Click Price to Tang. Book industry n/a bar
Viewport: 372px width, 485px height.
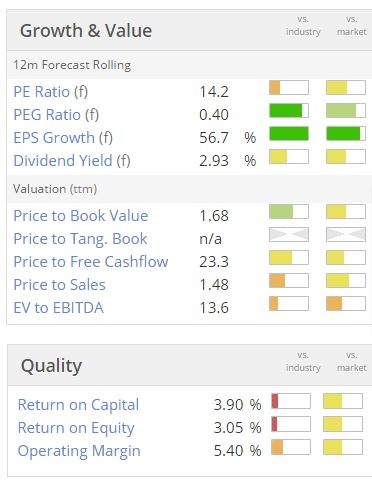point(289,235)
